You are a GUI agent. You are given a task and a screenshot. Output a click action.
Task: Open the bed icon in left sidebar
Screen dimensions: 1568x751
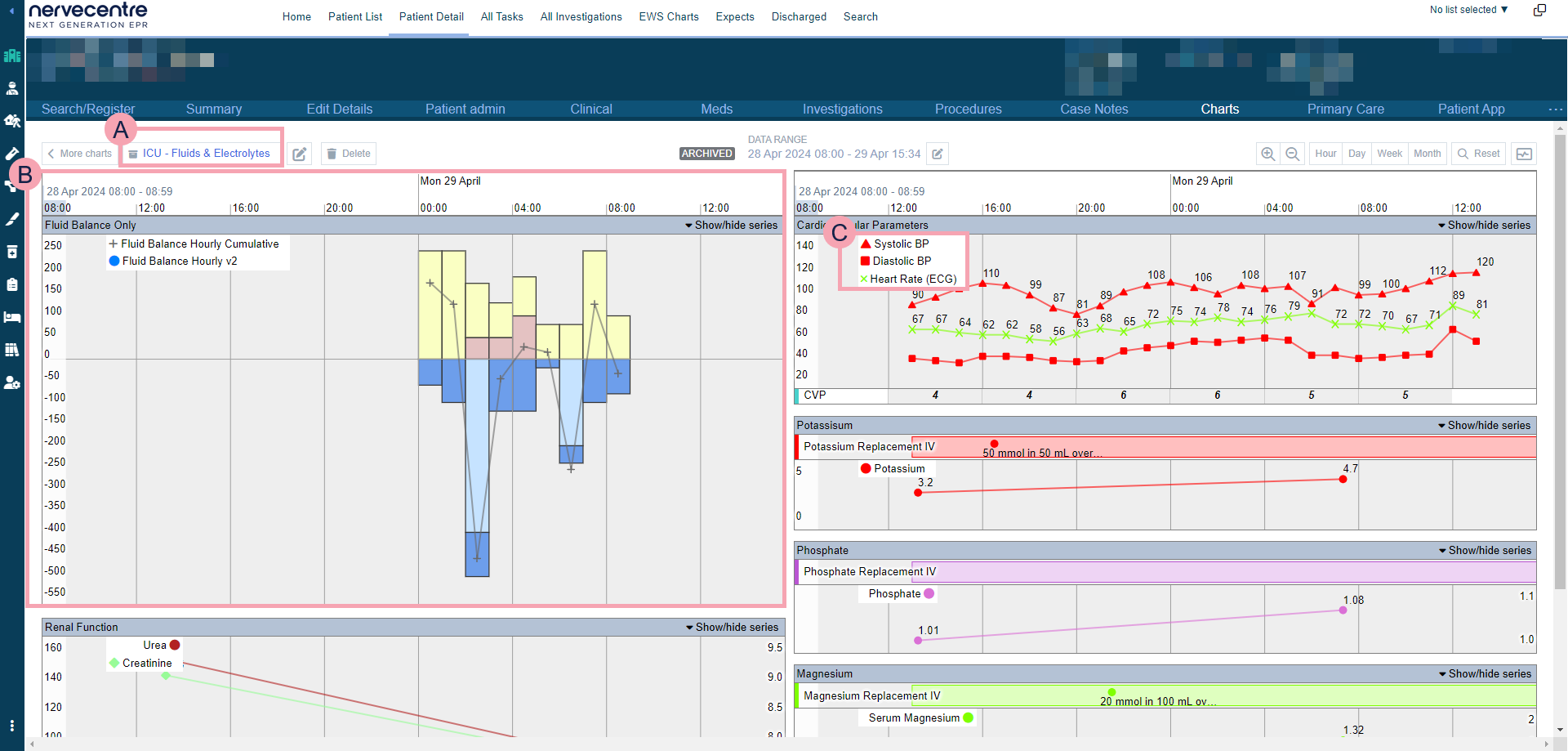point(12,317)
